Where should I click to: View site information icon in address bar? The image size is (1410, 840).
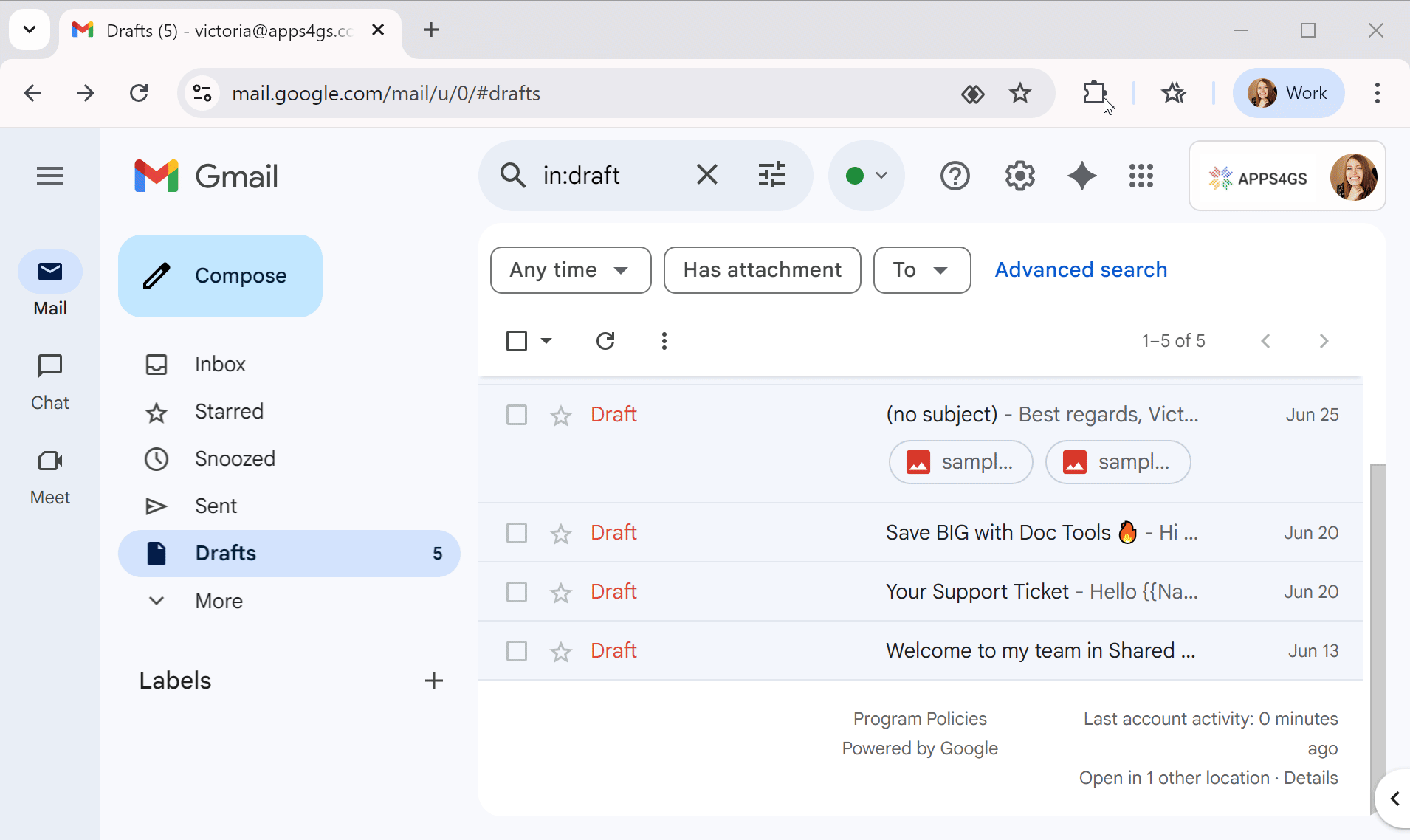(202, 93)
